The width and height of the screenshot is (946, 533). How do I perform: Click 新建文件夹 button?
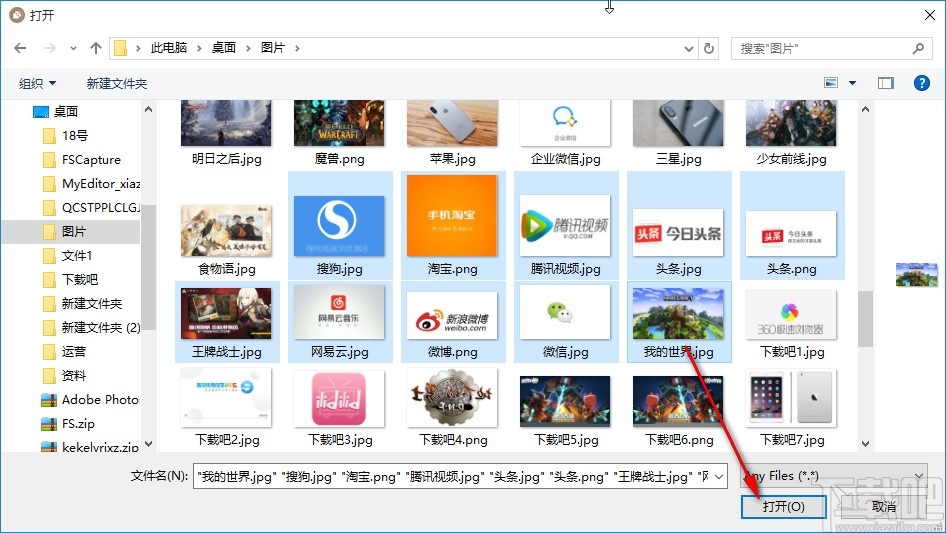point(116,83)
